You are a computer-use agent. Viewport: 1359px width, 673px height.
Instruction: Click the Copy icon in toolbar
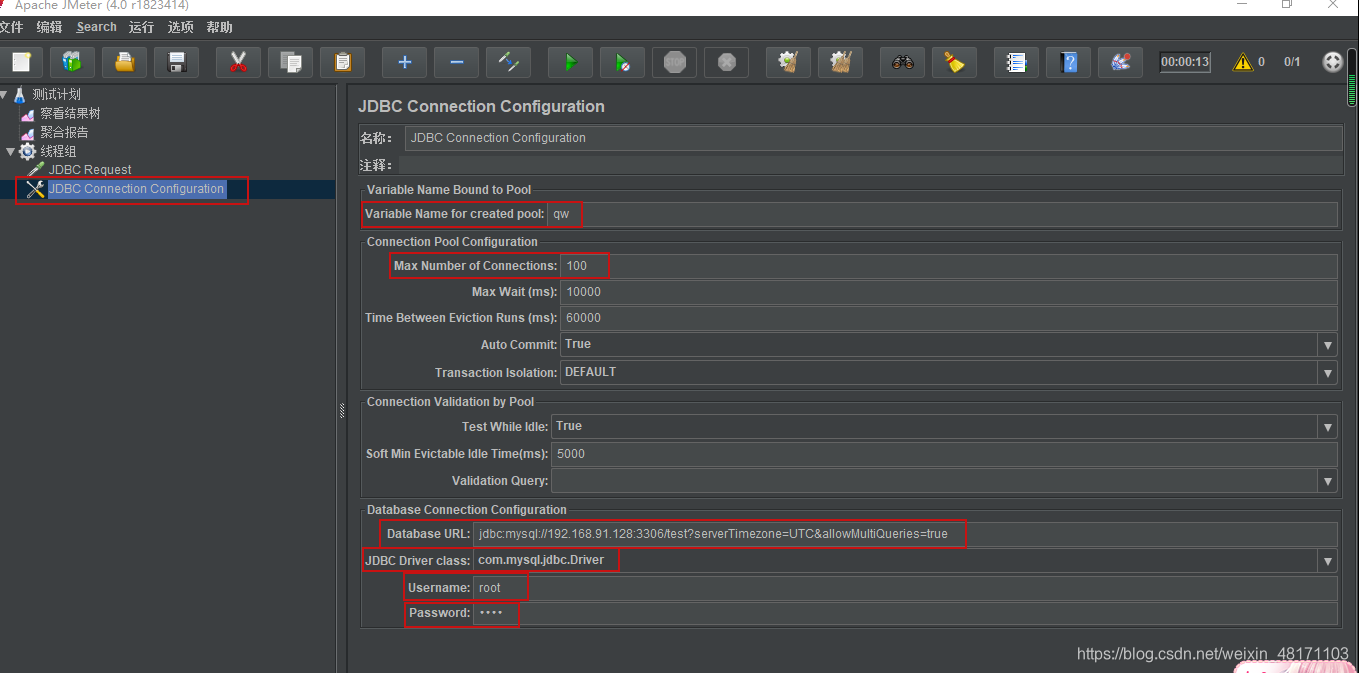pyautogui.click(x=290, y=62)
